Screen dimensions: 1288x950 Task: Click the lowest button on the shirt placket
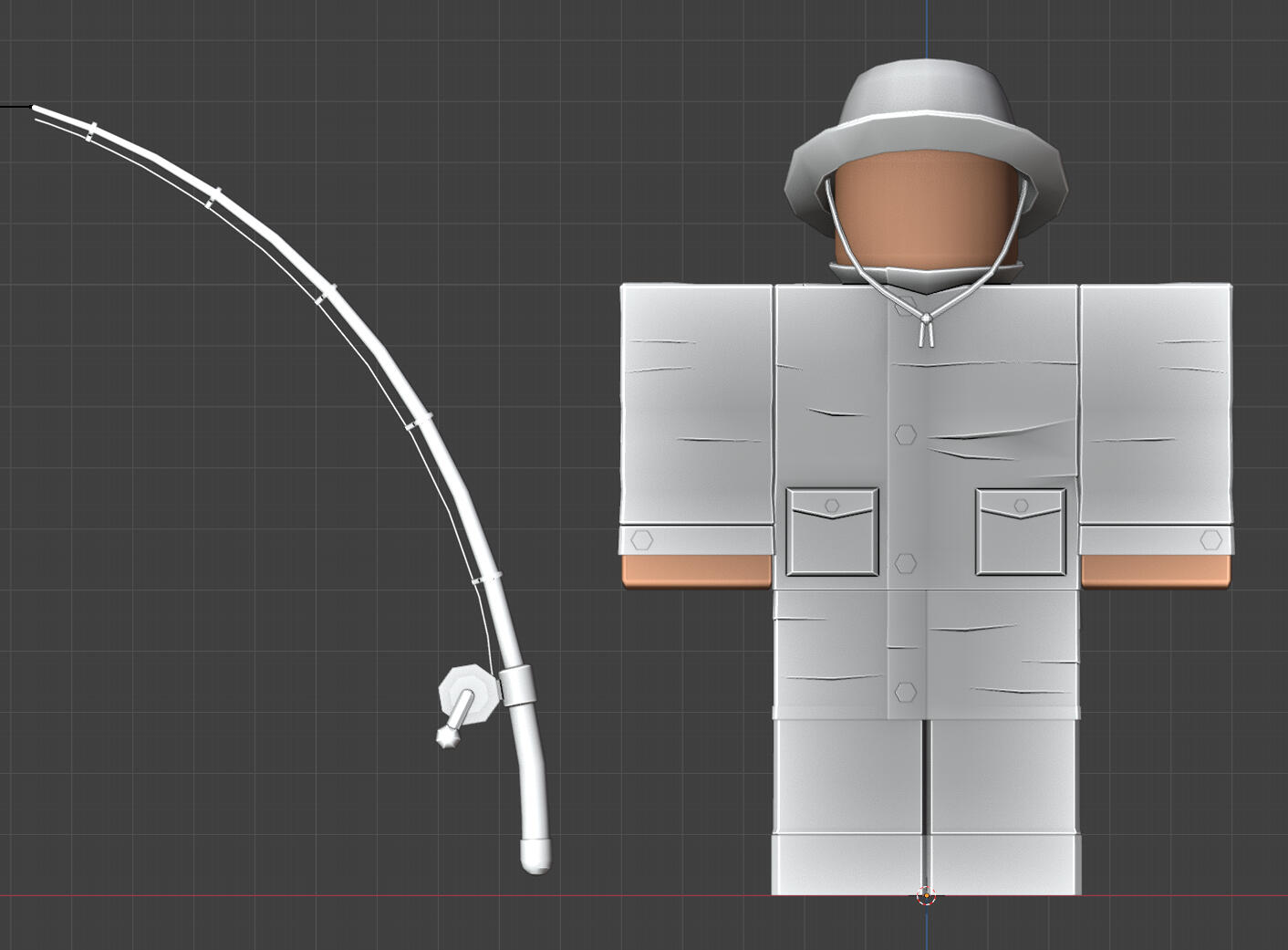(x=905, y=692)
